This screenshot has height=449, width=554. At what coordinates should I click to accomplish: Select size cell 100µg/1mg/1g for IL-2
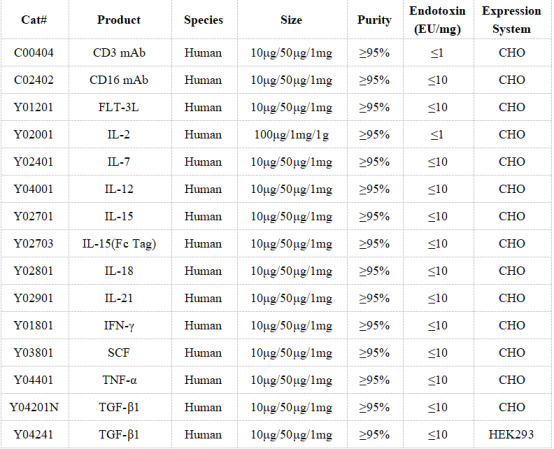click(x=291, y=135)
